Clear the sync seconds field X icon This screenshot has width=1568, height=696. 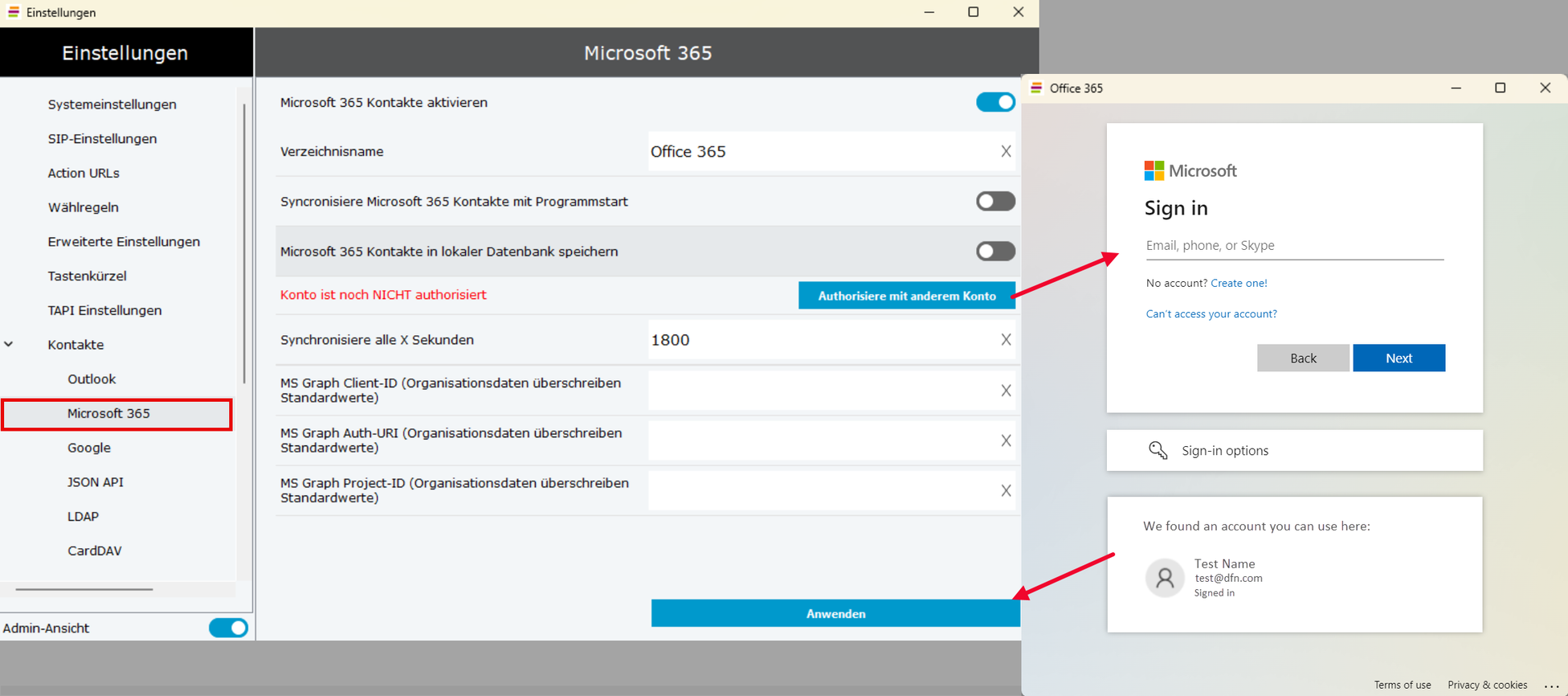click(x=1005, y=340)
